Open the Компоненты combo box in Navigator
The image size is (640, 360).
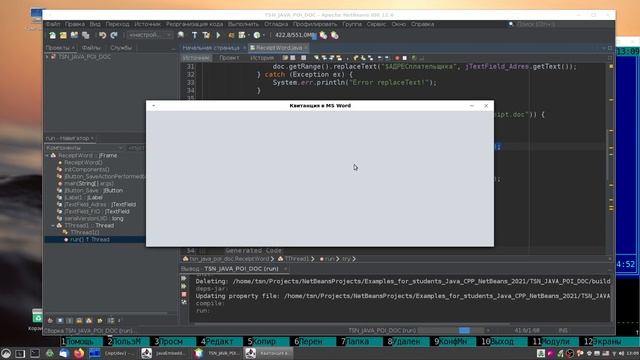coord(84,148)
